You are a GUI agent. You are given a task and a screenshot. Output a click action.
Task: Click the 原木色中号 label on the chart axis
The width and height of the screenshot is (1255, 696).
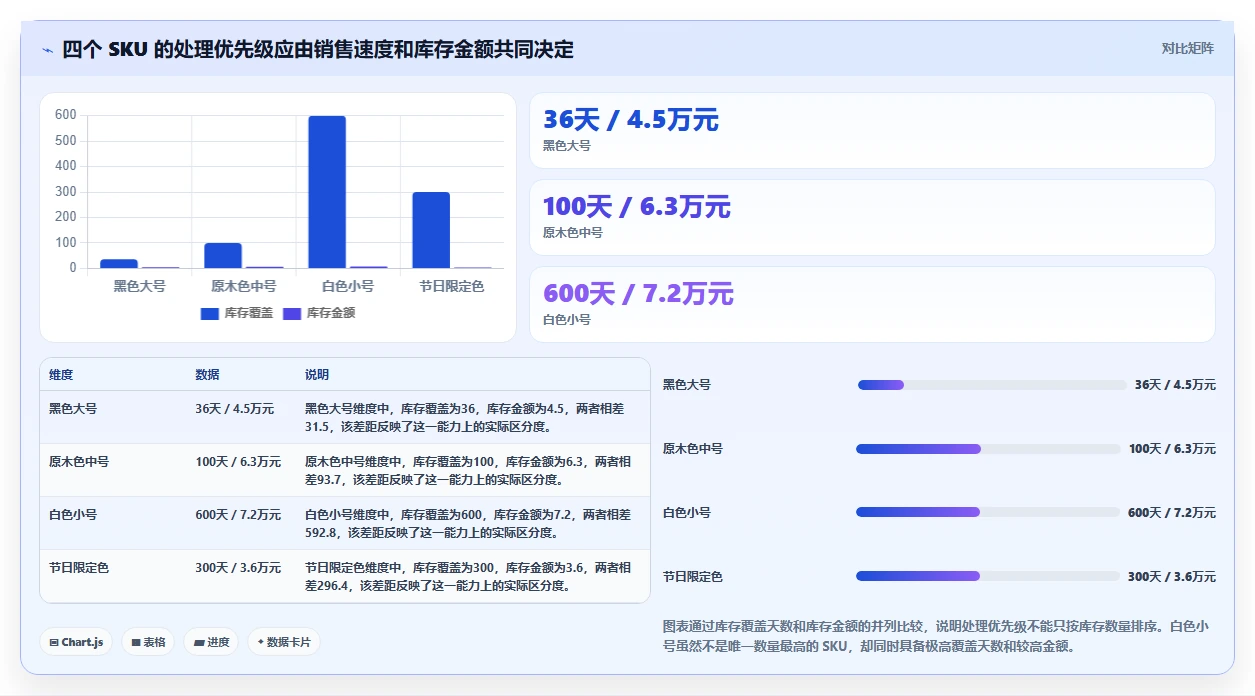pyautogui.click(x=243, y=286)
